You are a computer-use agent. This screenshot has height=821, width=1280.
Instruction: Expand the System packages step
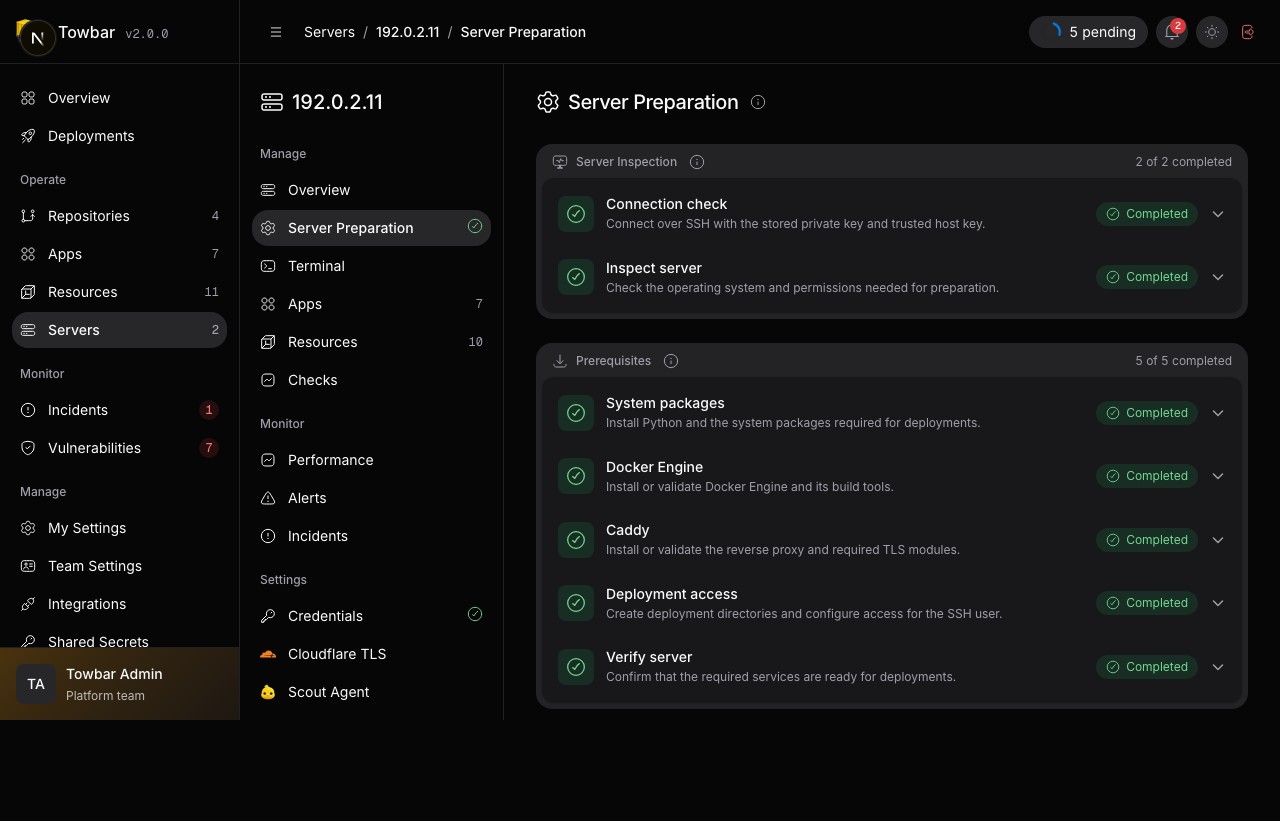coord(1218,413)
